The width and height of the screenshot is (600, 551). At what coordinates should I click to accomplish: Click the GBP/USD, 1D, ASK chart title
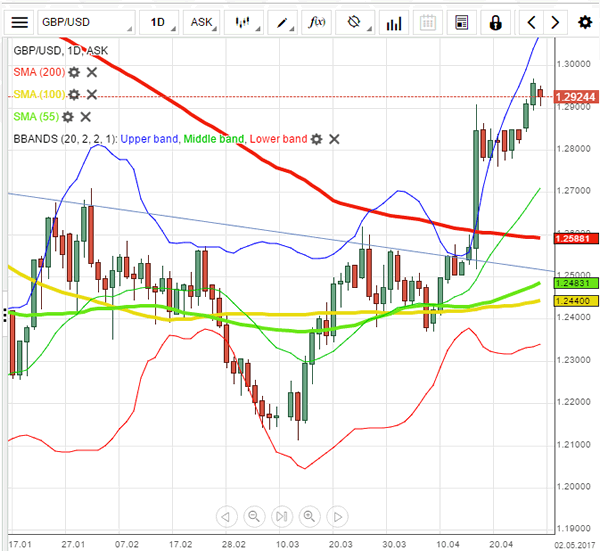point(60,51)
